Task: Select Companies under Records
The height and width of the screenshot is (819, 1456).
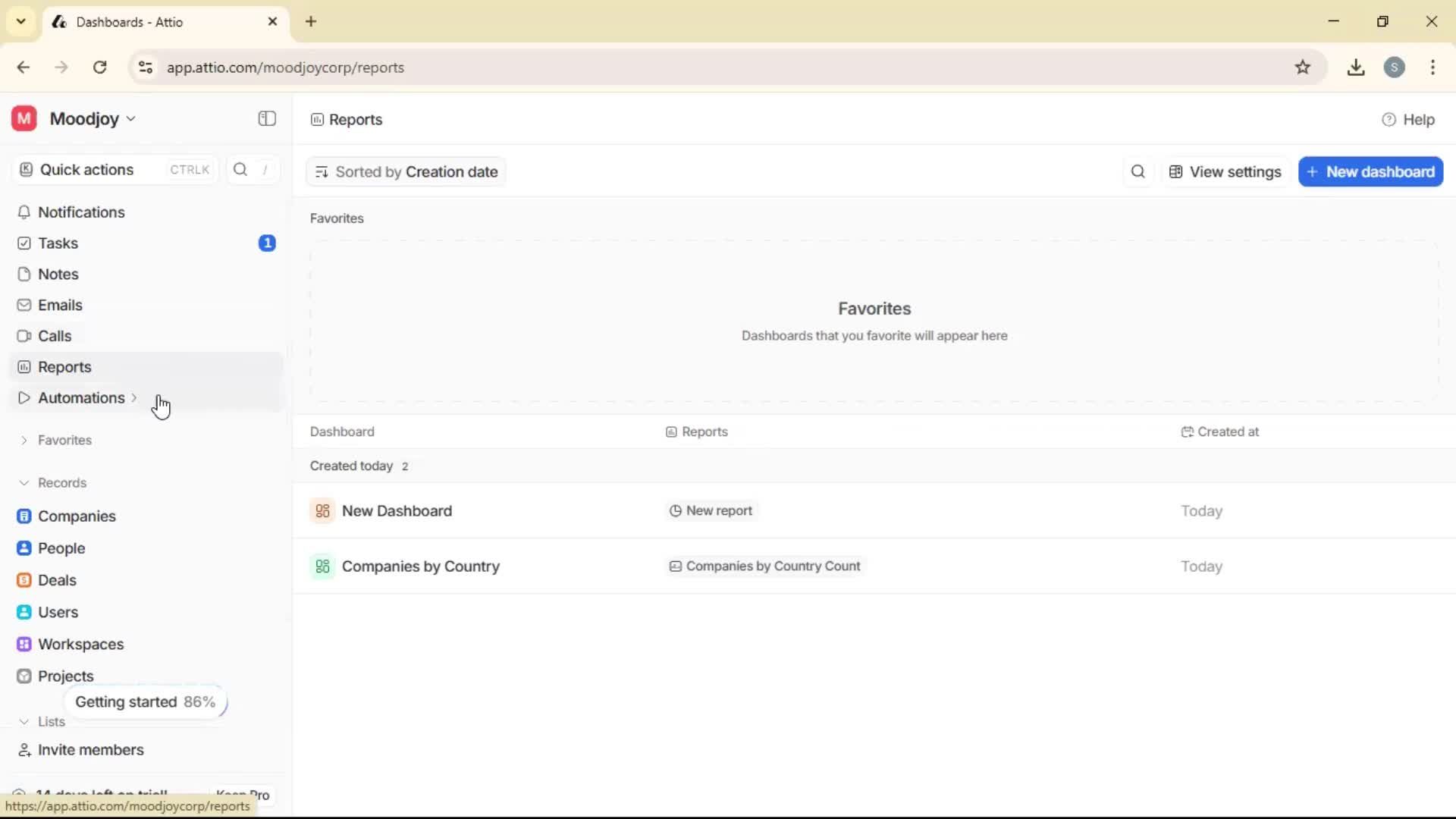Action: (x=78, y=516)
